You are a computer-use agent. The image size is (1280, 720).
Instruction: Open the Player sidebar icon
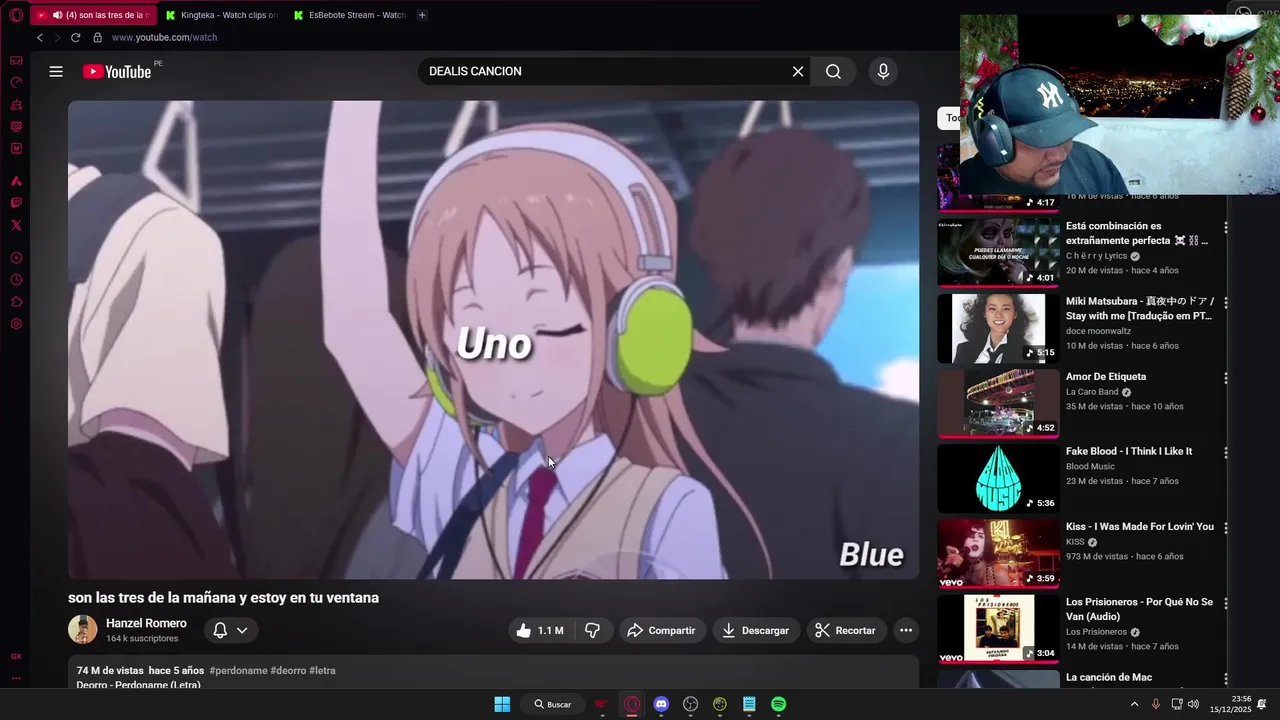(16, 258)
